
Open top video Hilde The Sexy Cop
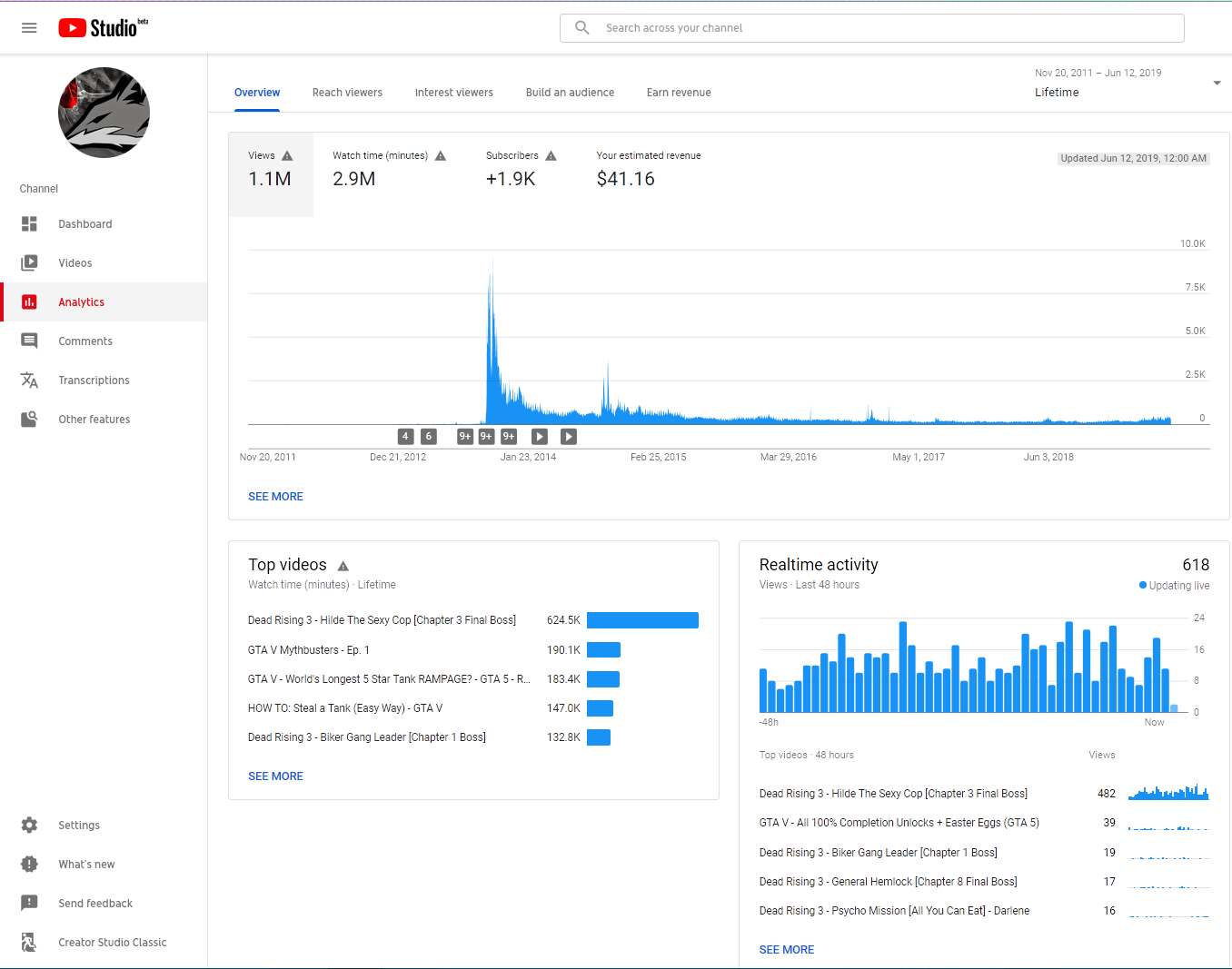coord(382,620)
